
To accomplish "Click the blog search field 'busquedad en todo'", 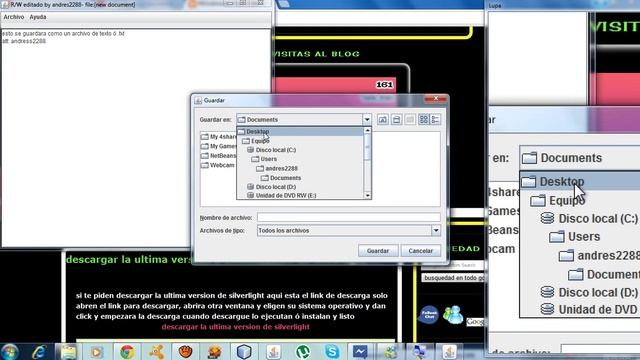I will (453, 278).
